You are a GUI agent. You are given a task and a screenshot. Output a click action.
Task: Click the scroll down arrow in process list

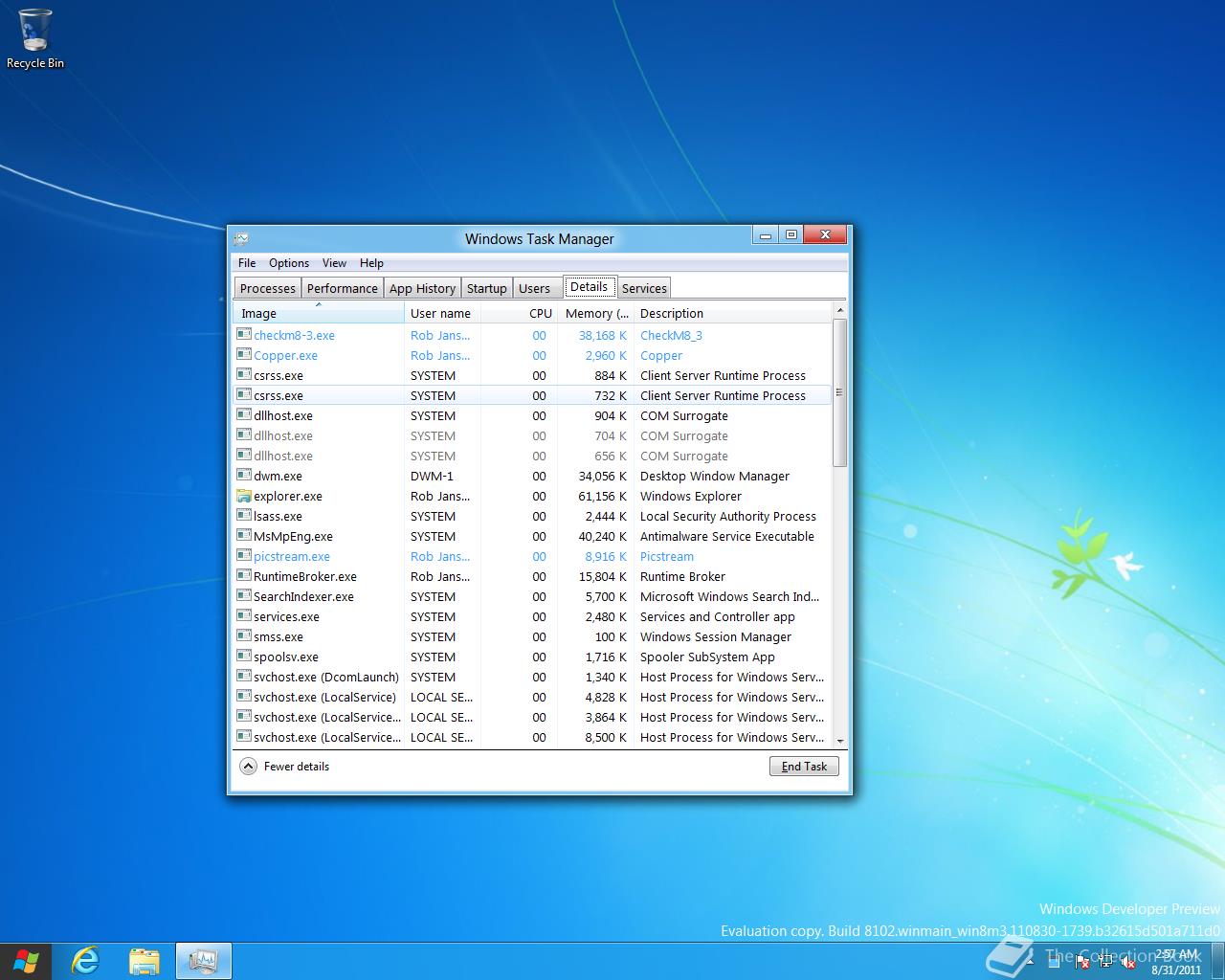(839, 741)
